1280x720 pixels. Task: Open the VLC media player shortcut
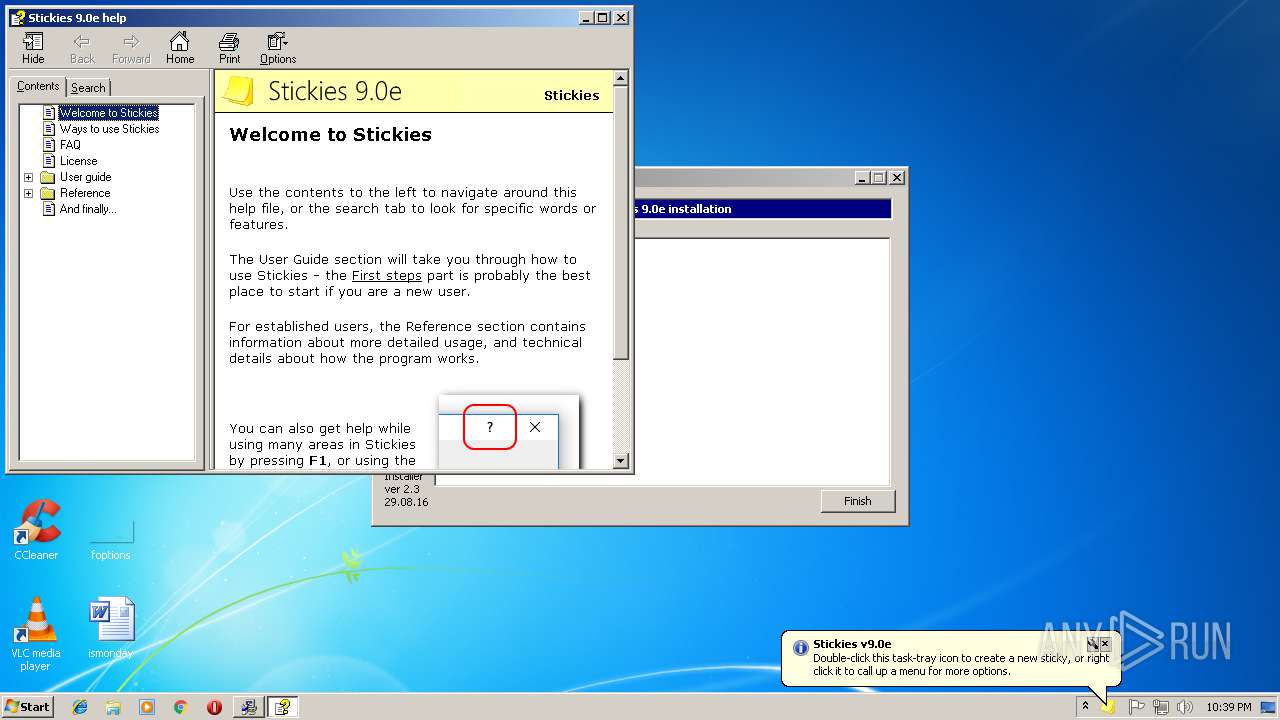pos(35,634)
